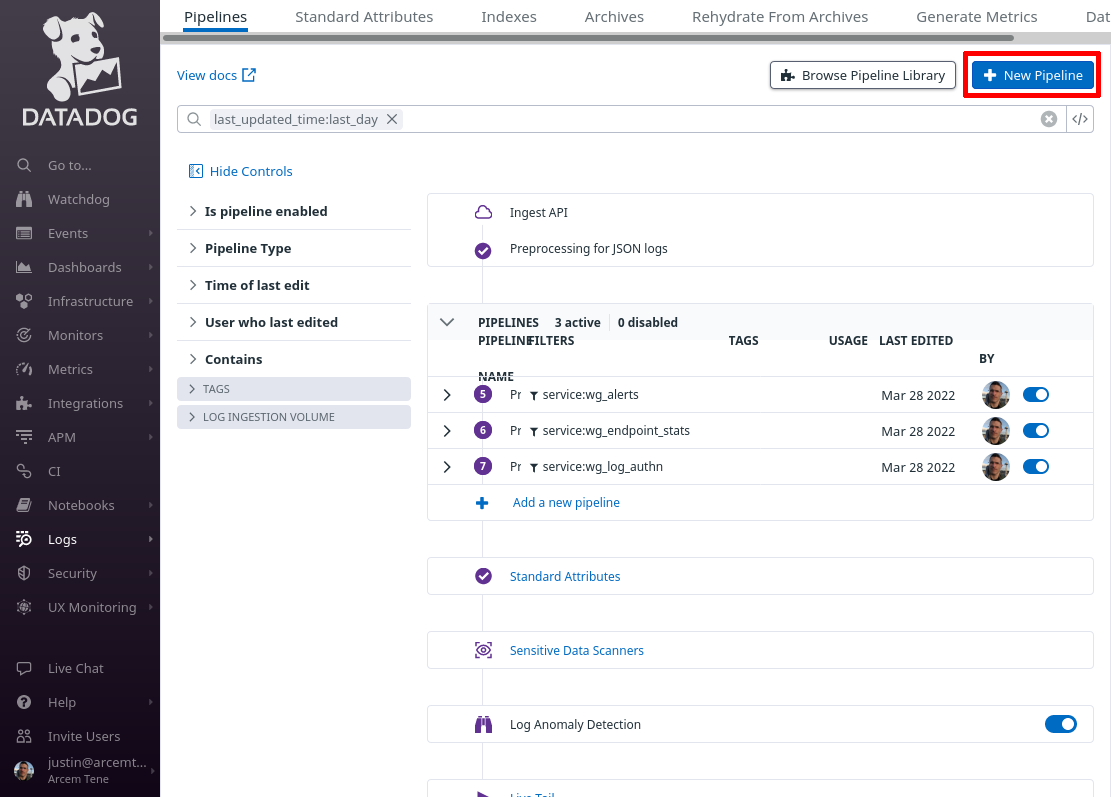
Task: Click the Metrics gauge icon
Action: pyautogui.click(x=24, y=369)
